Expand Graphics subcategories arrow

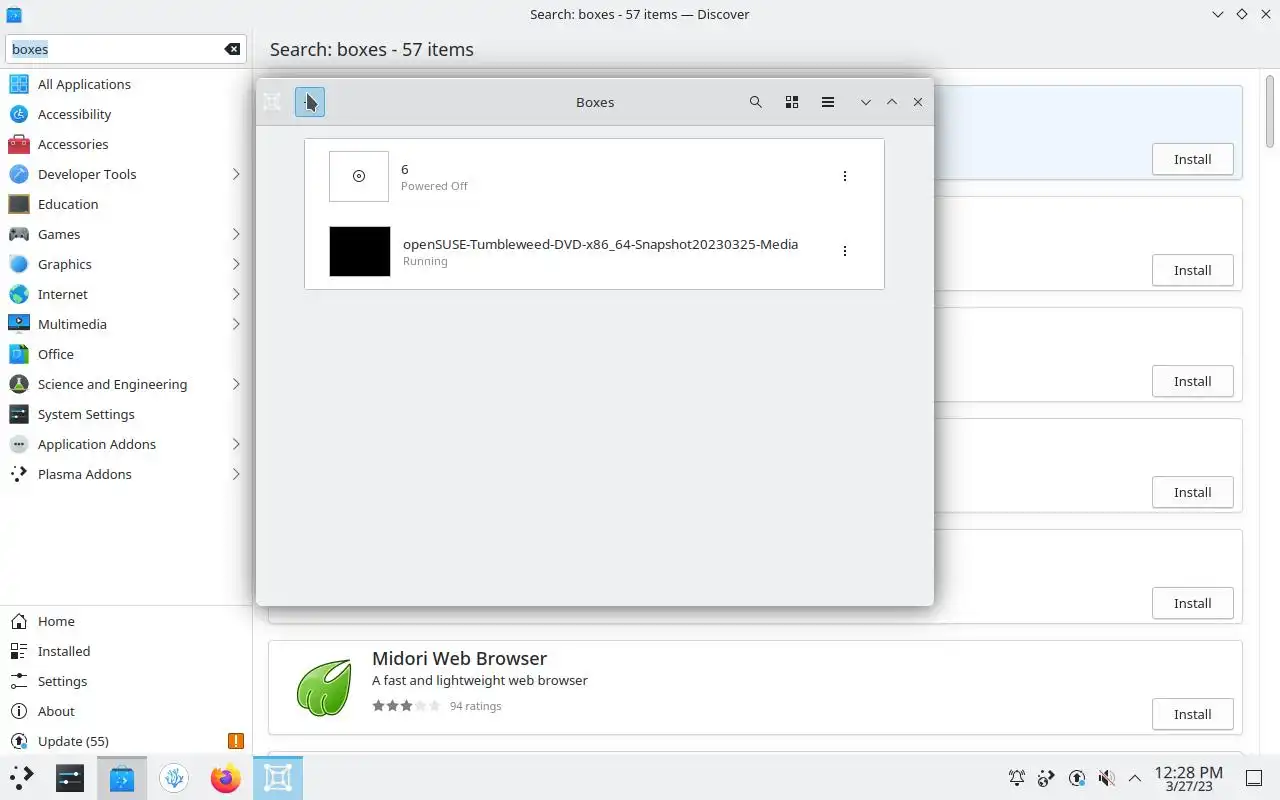[236, 264]
